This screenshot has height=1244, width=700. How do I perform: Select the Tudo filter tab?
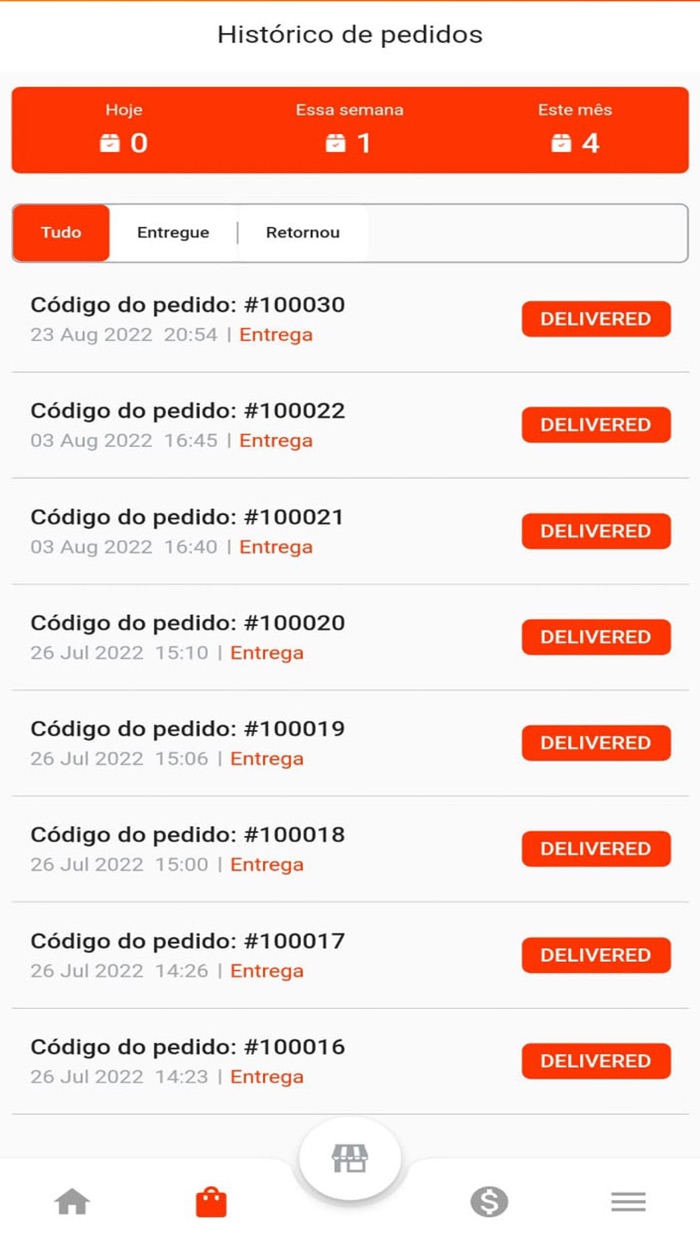pyautogui.click(x=61, y=233)
